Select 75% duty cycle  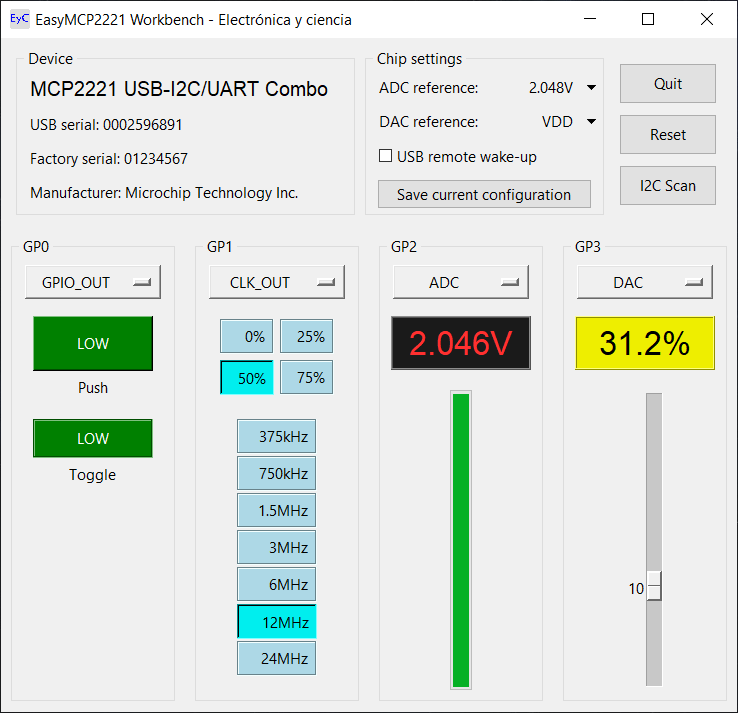point(306,377)
